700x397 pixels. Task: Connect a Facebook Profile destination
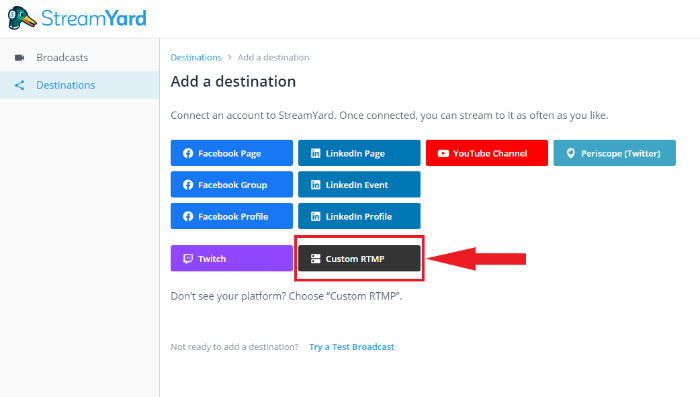(x=232, y=216)
